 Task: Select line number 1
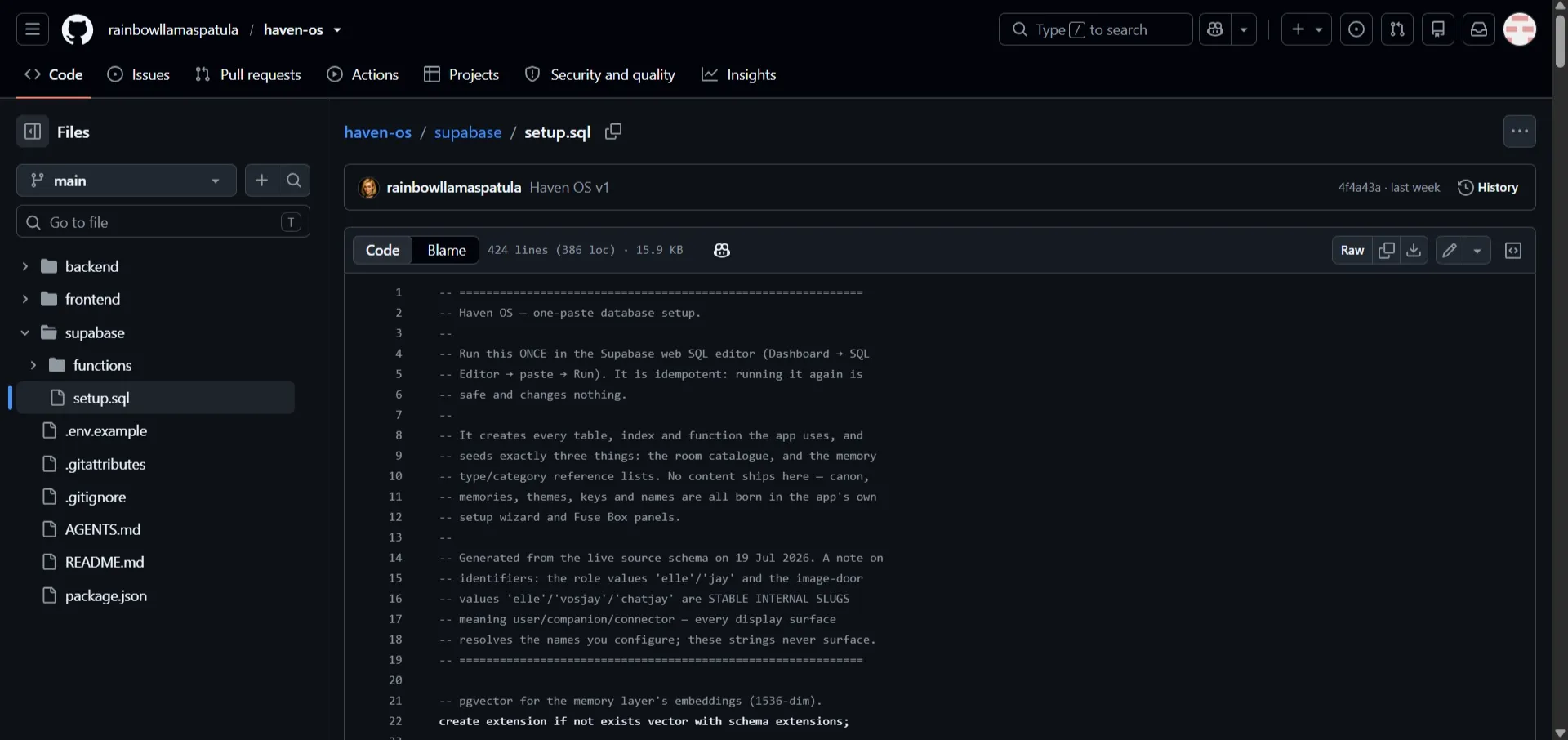(x=399, y=292)
